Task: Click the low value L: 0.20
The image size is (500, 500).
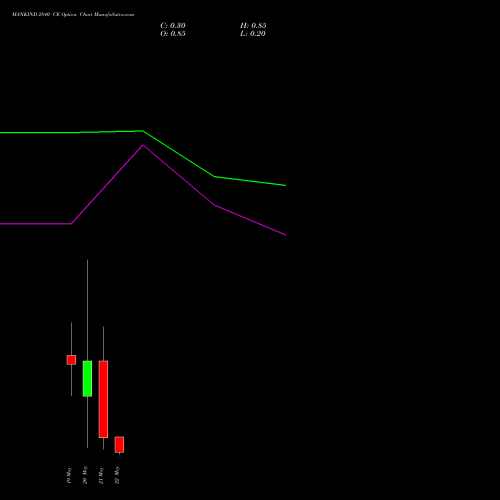Action: point(253,34)
